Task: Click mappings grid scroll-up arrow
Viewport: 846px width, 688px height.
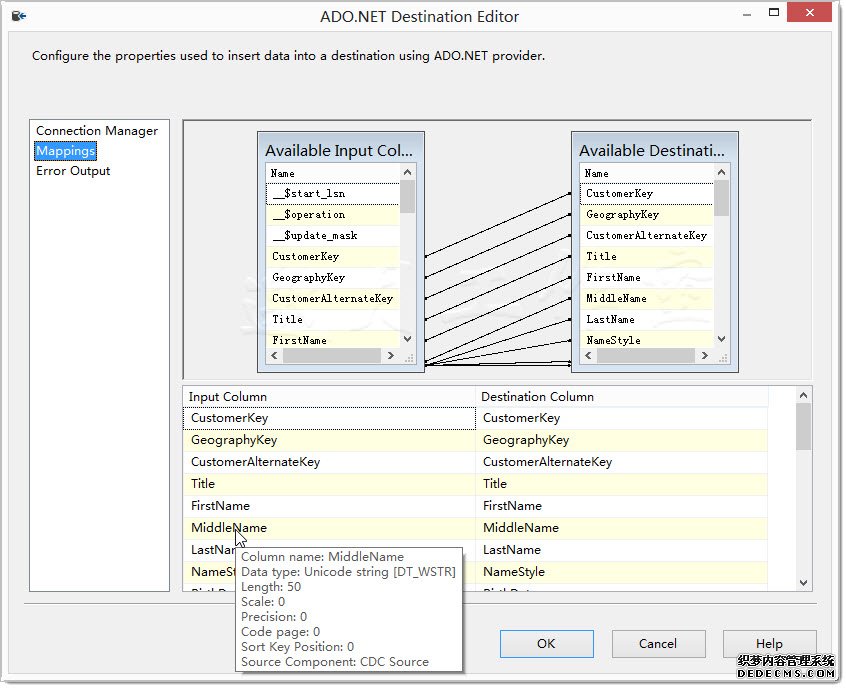Action: [x=803, y=396]
